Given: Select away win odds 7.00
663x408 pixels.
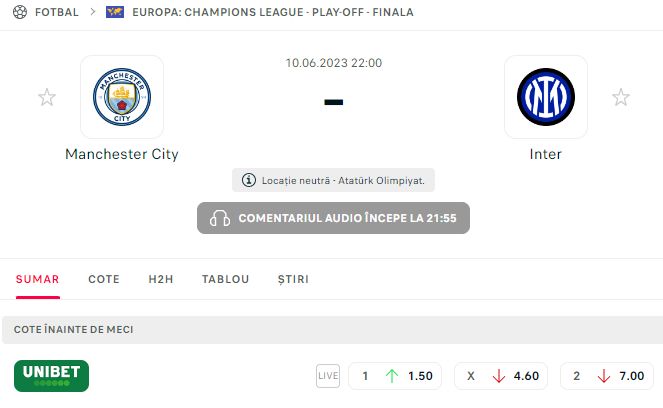Looking at the screenshot, I should [607, 376].
